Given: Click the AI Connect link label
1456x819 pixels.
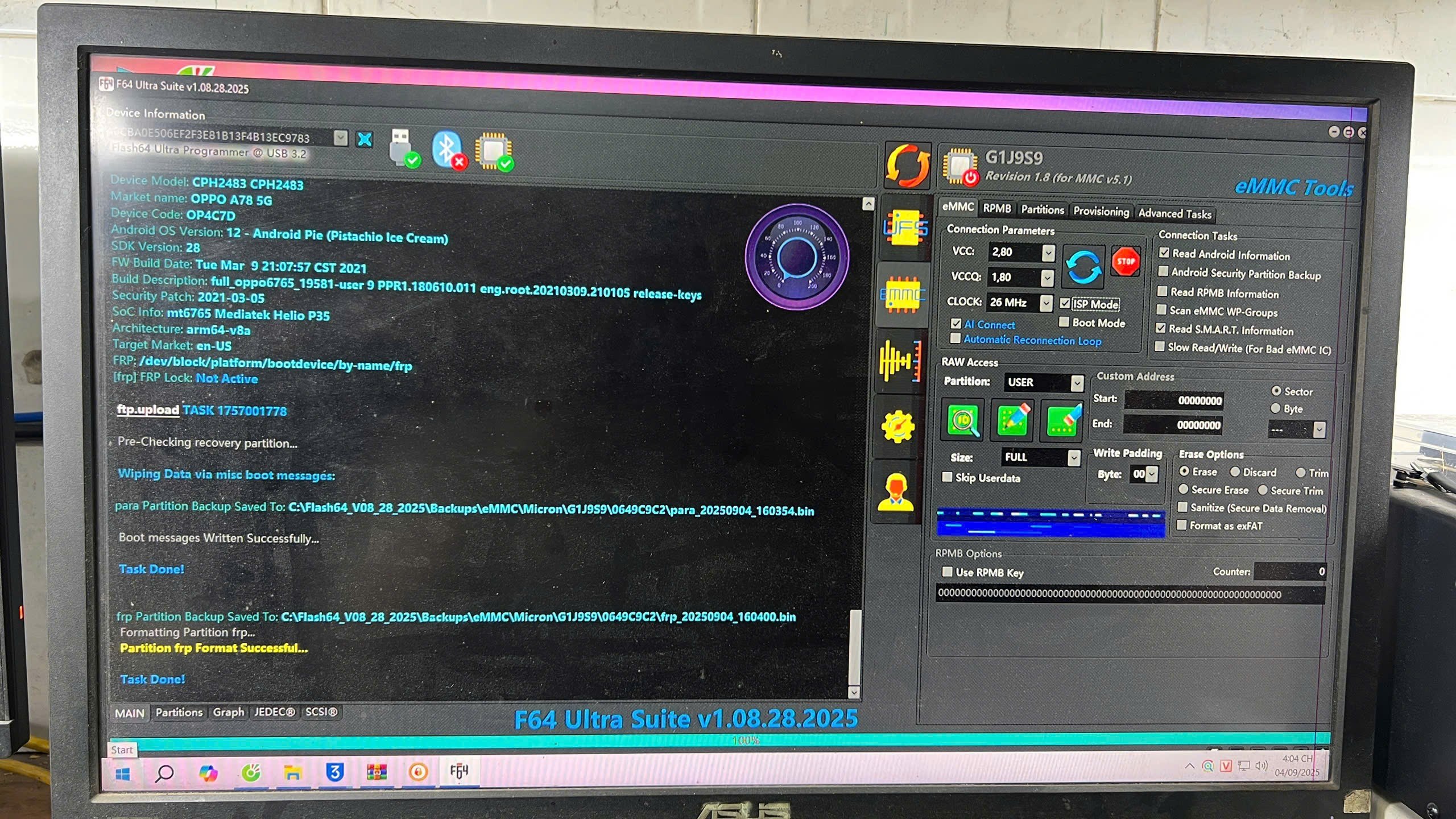Looking at the screenshot, I should pyautogui.click(x=989, y=325).
